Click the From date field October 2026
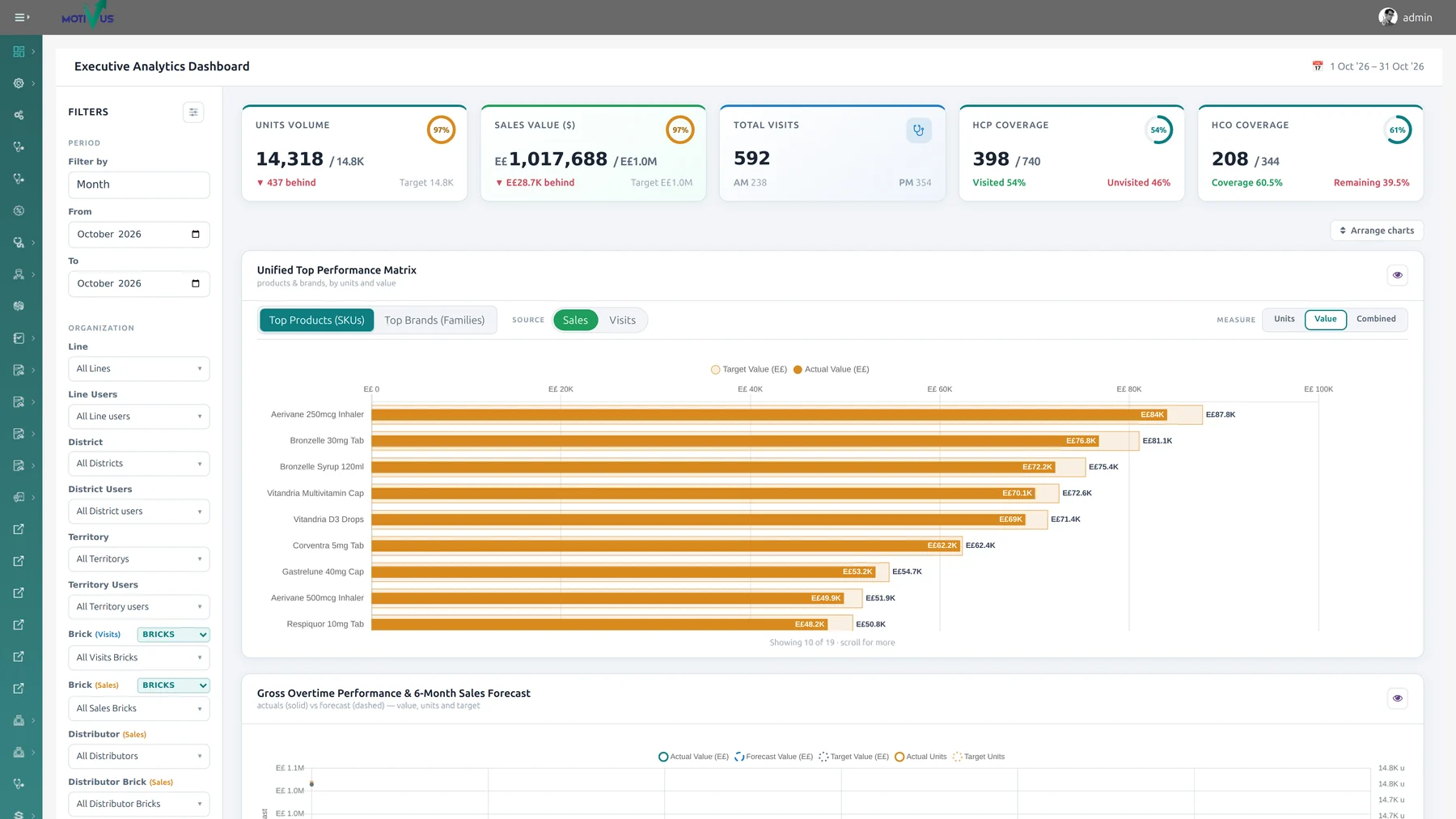This screenshot has width=1456, height=819. click(139, 235)
